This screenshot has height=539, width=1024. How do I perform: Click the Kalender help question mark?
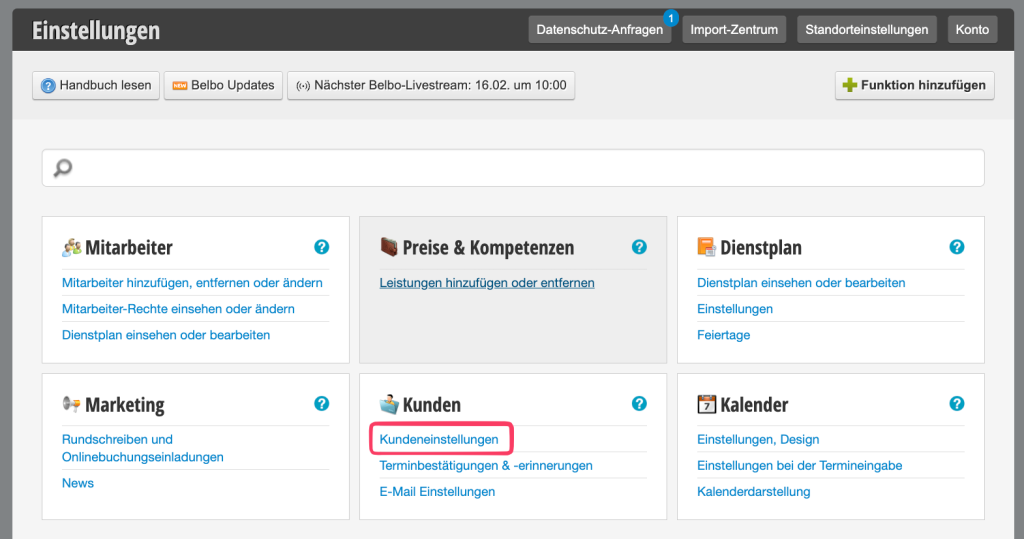tap(957, 404)
